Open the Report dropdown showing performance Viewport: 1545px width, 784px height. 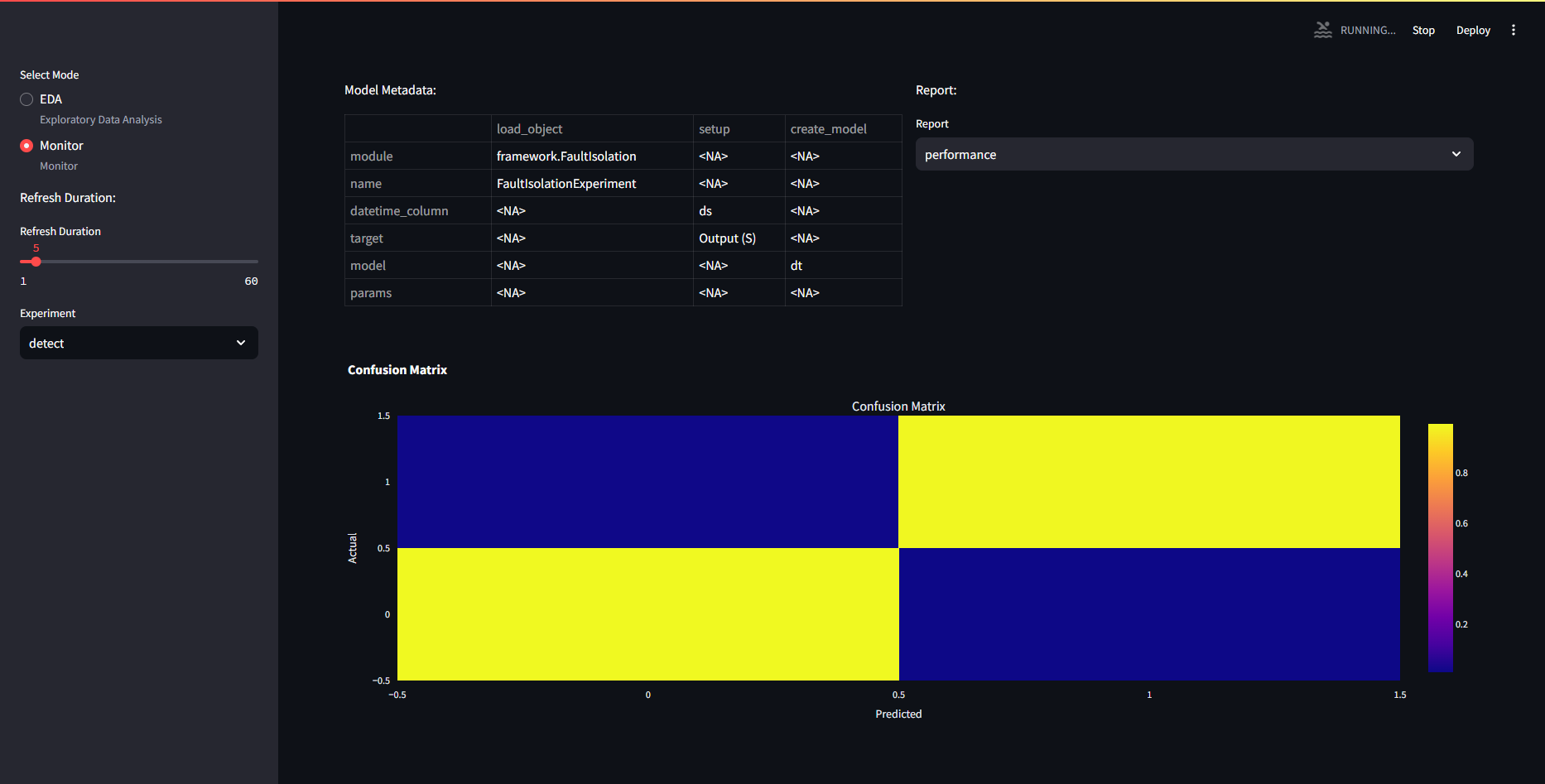pyautogui.click(x=1194, y=154)
